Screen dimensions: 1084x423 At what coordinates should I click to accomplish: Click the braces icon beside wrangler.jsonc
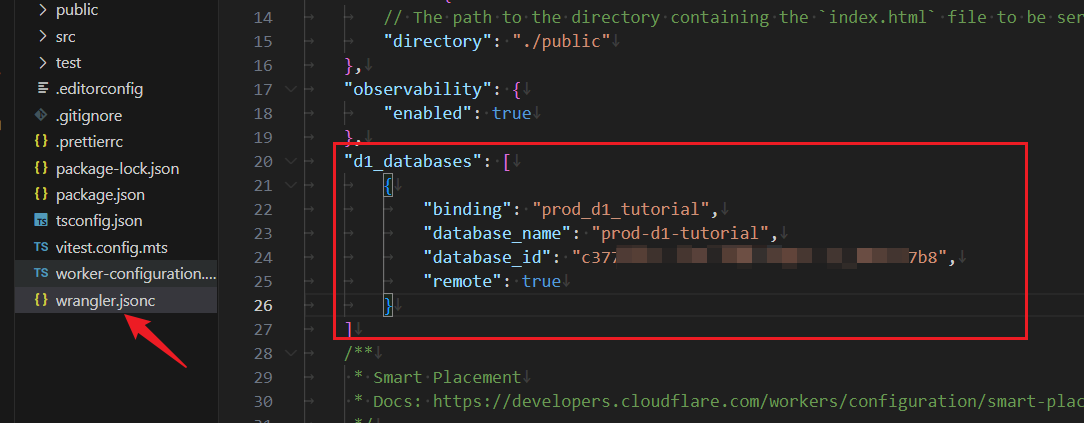tap(42, 299)
